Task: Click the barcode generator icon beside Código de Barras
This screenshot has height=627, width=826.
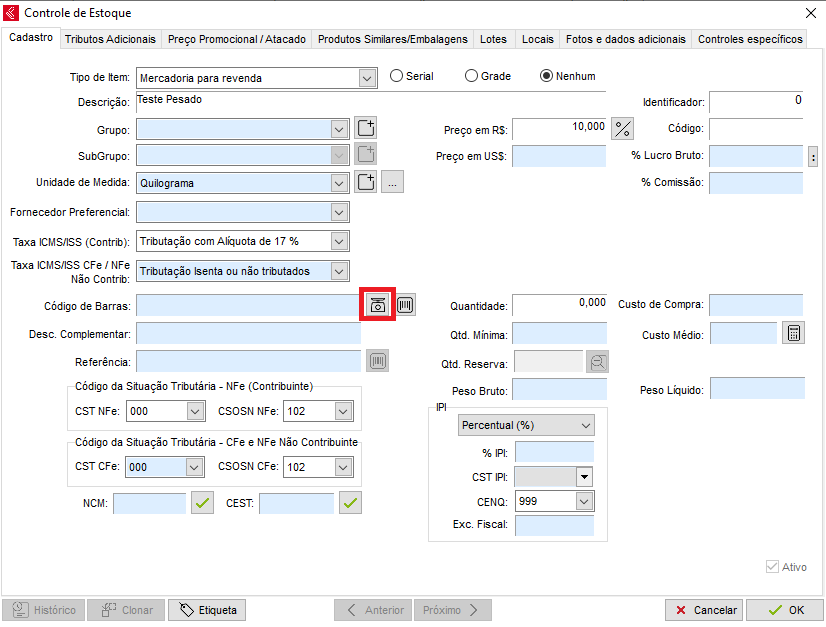Action: (x=406, y=305)
